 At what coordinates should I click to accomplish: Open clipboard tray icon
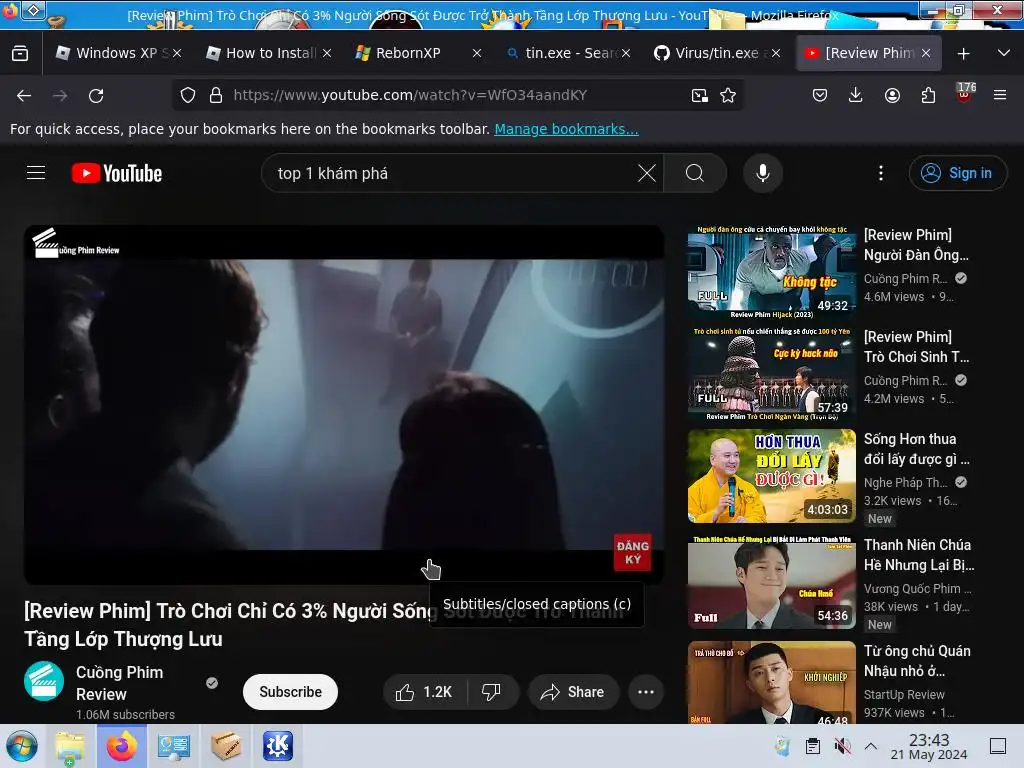pyautogui.click(x=813, y=746)
